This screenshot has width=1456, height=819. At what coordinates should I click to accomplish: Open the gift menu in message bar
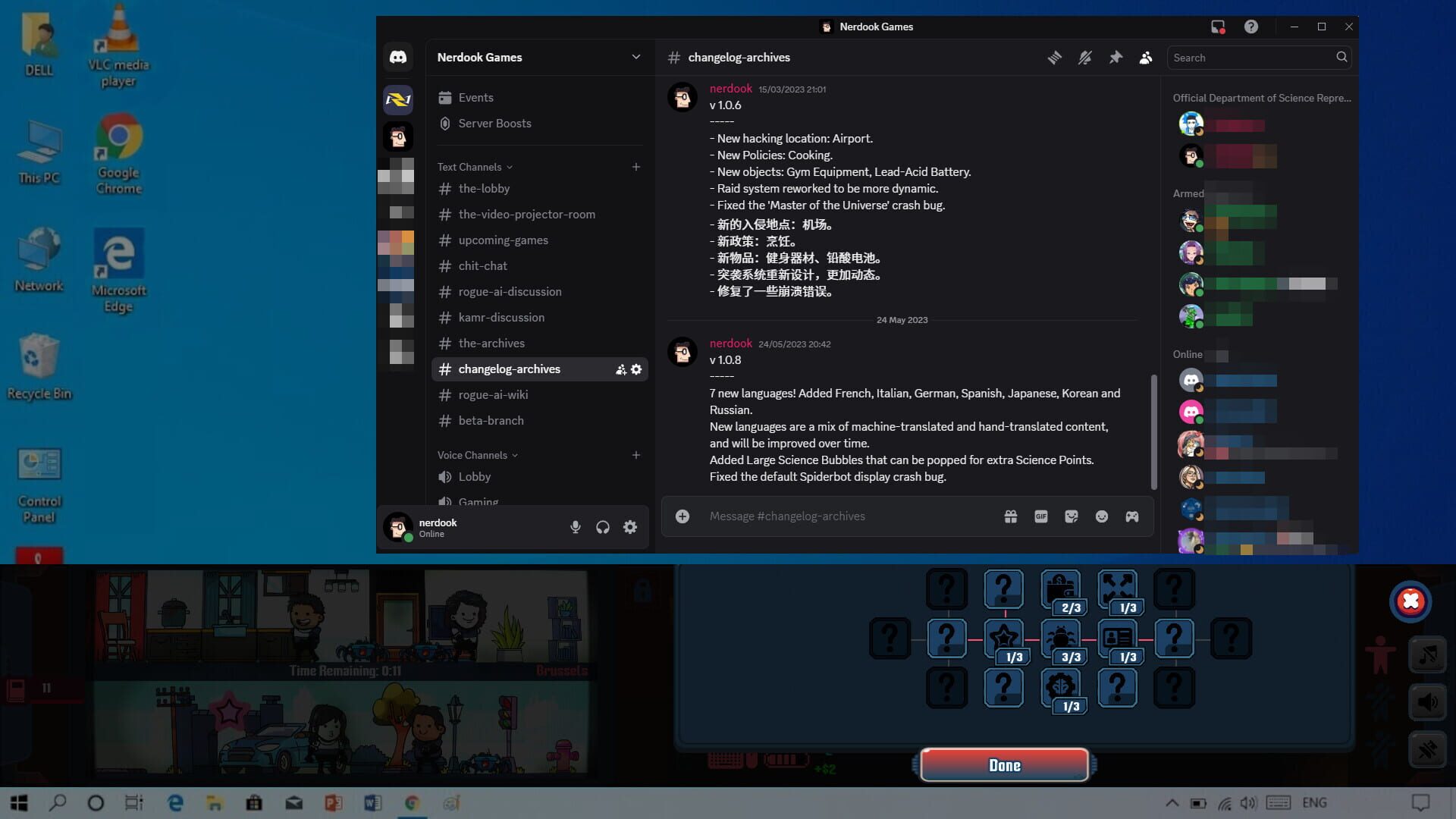pyautogui.click(x=1011, y=516)
